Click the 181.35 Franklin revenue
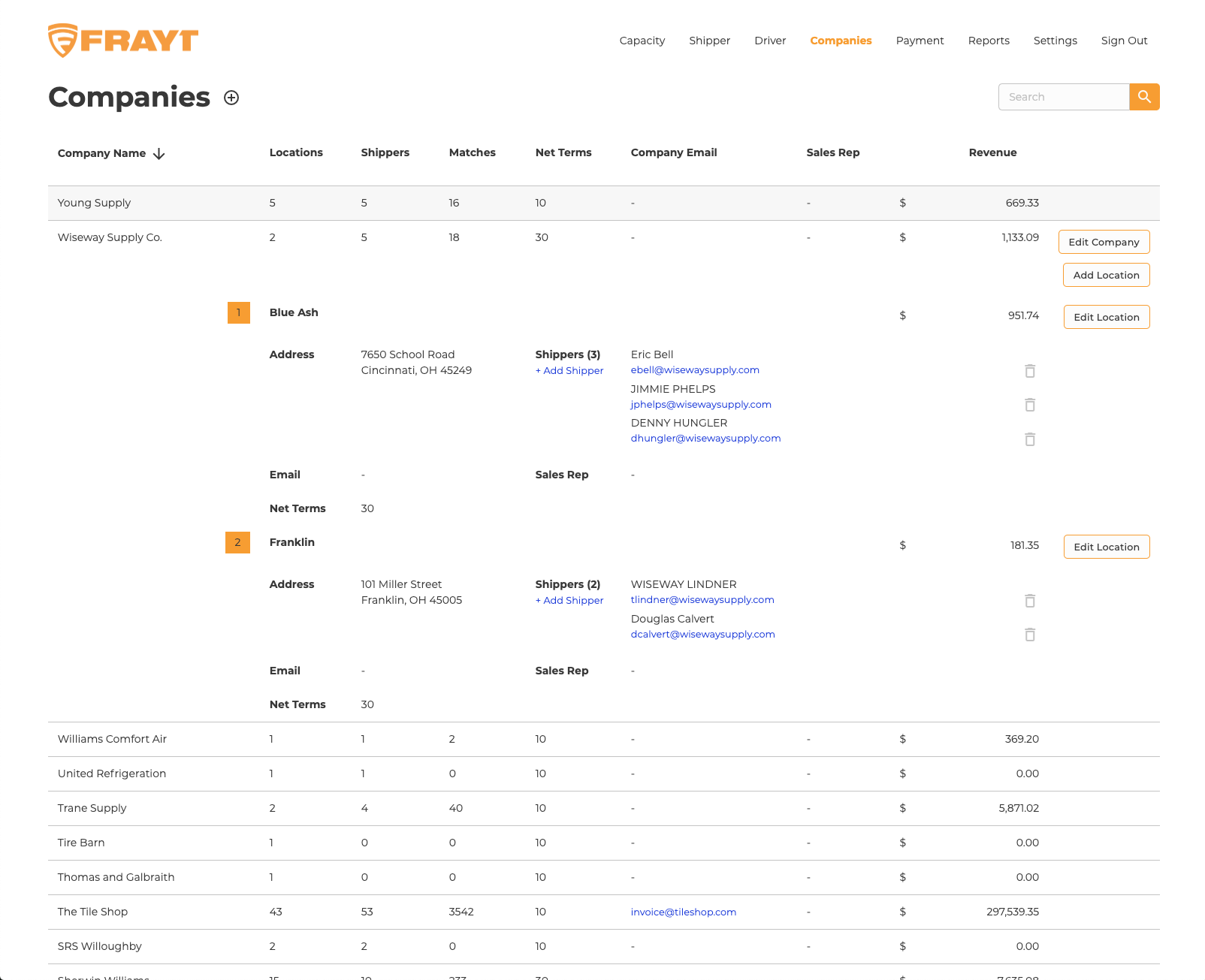Screen dimensions: 1205x980 [1025, 545]
